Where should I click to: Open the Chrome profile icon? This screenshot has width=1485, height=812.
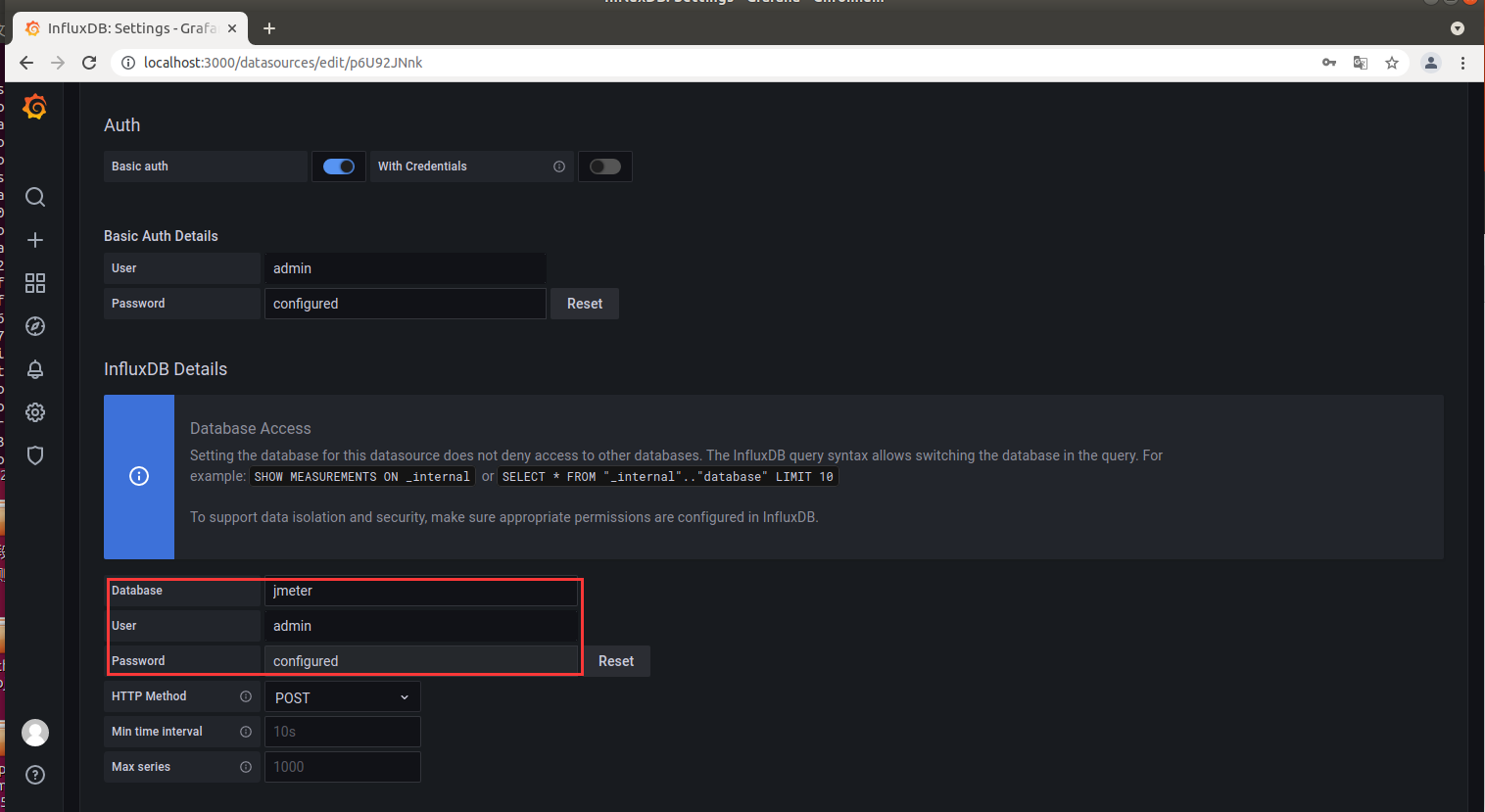[1431, 63]
